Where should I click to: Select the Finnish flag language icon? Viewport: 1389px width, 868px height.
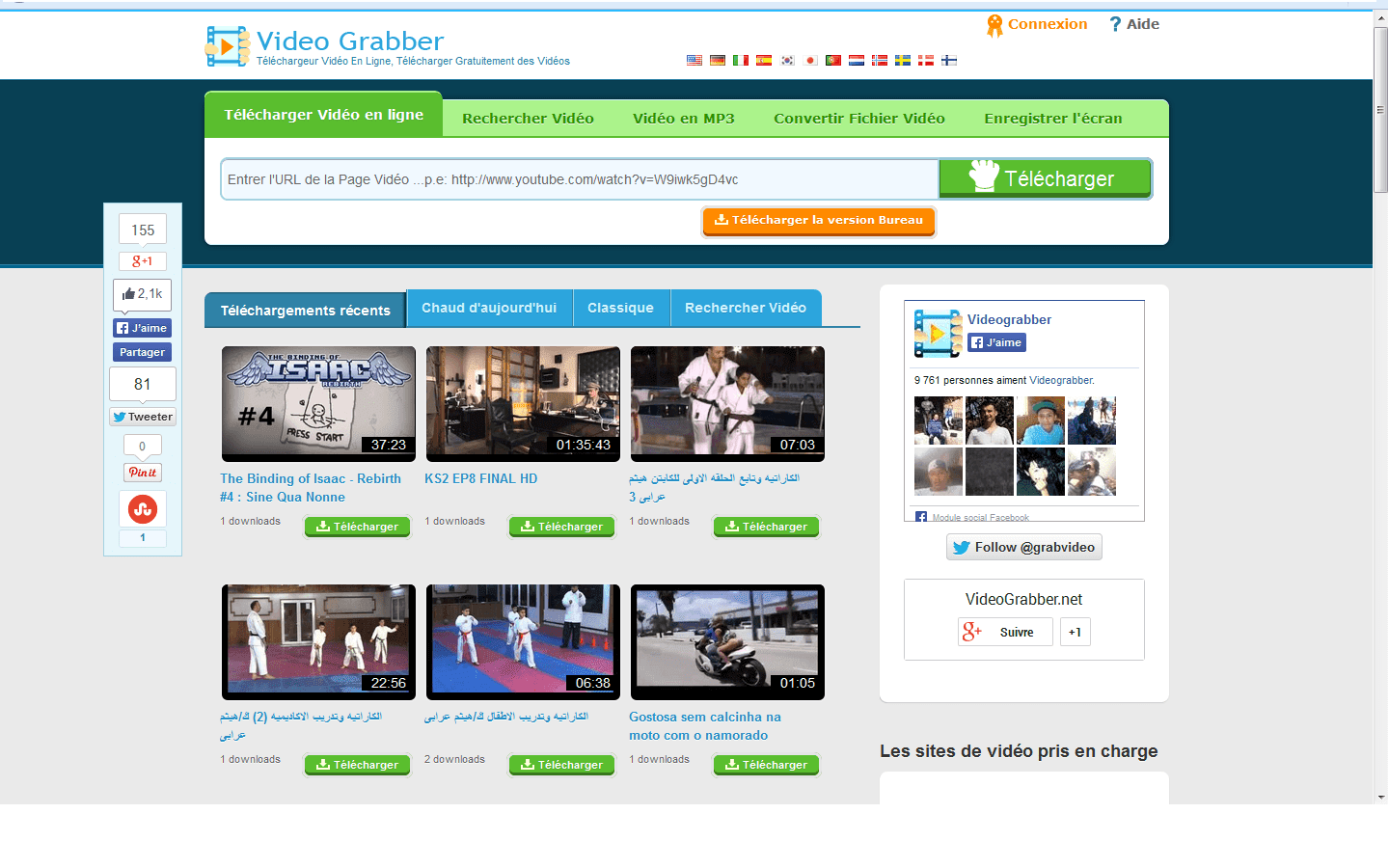949,60
